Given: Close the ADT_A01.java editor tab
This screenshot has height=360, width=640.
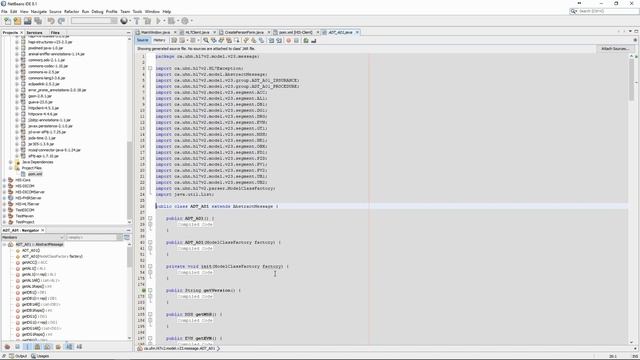Looking at the screenshot, I should click(357, 32).
